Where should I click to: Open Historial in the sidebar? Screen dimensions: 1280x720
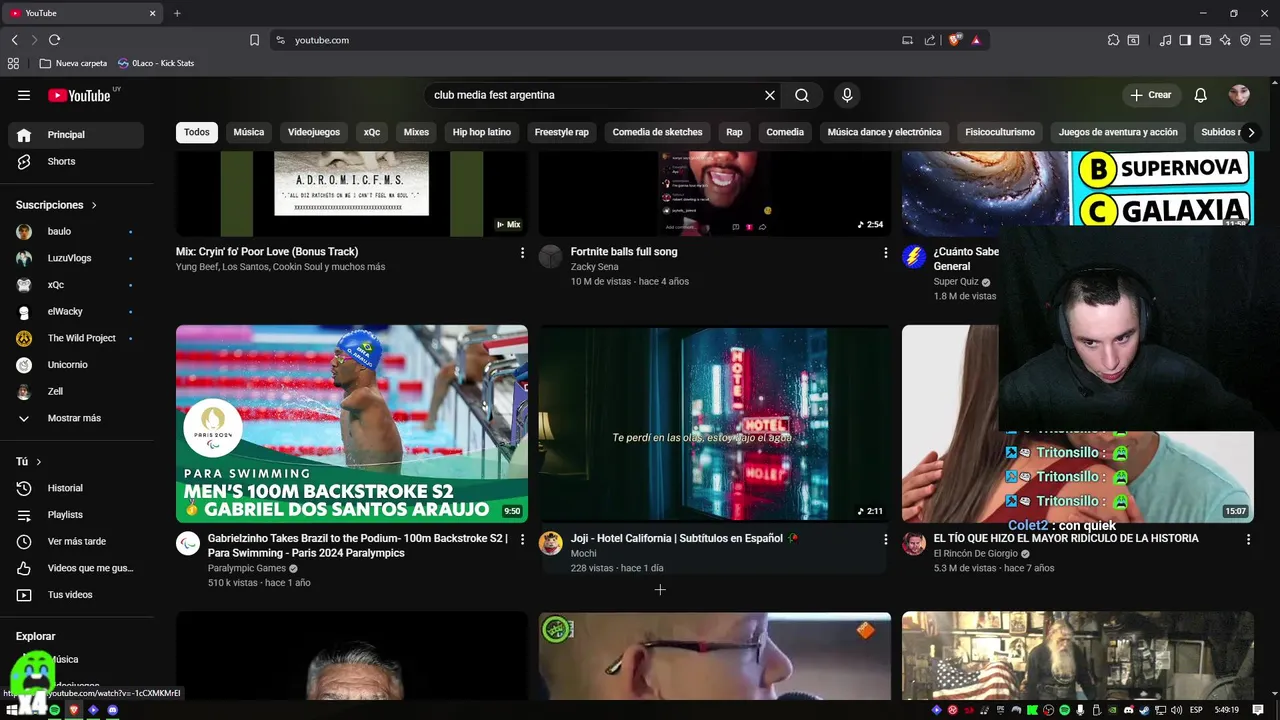76,488
